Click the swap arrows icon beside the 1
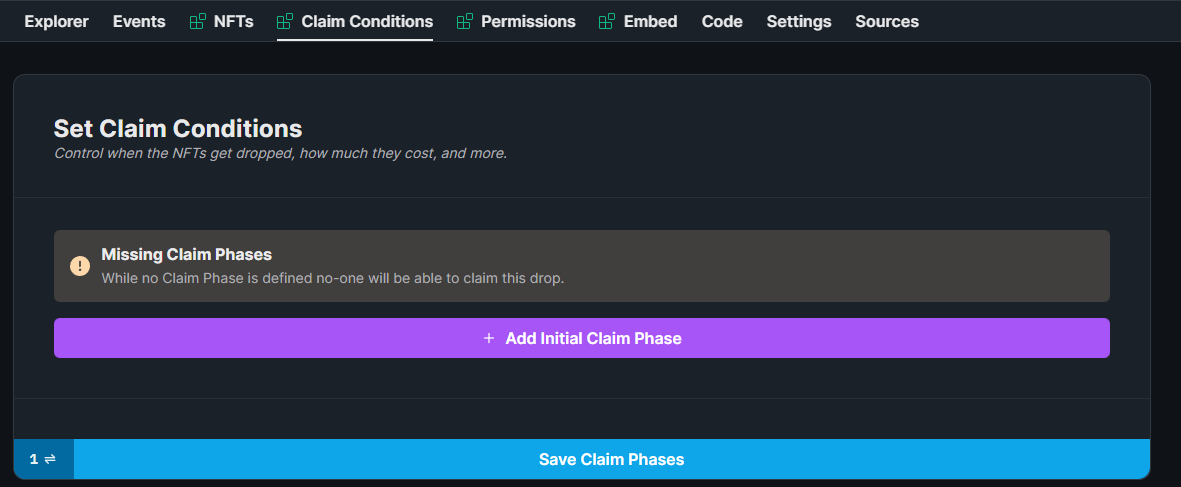Viewport: 1181px width, 487px height. pos(50,458)
